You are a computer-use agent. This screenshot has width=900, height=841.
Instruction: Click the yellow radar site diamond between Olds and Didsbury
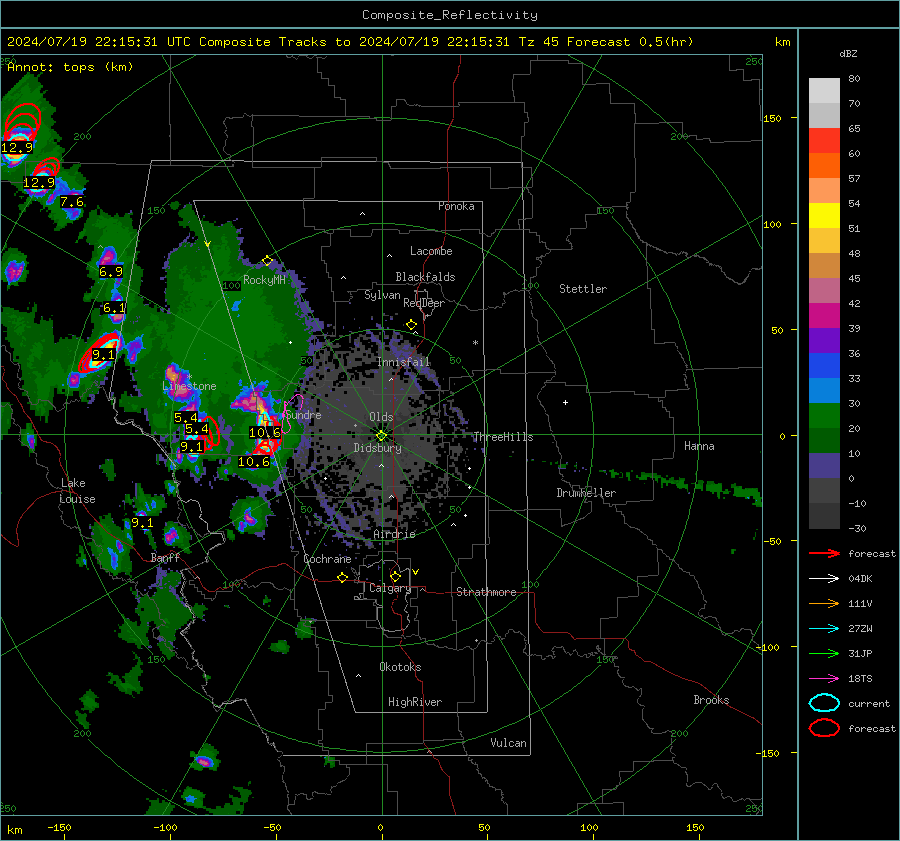tap(381, 436)
